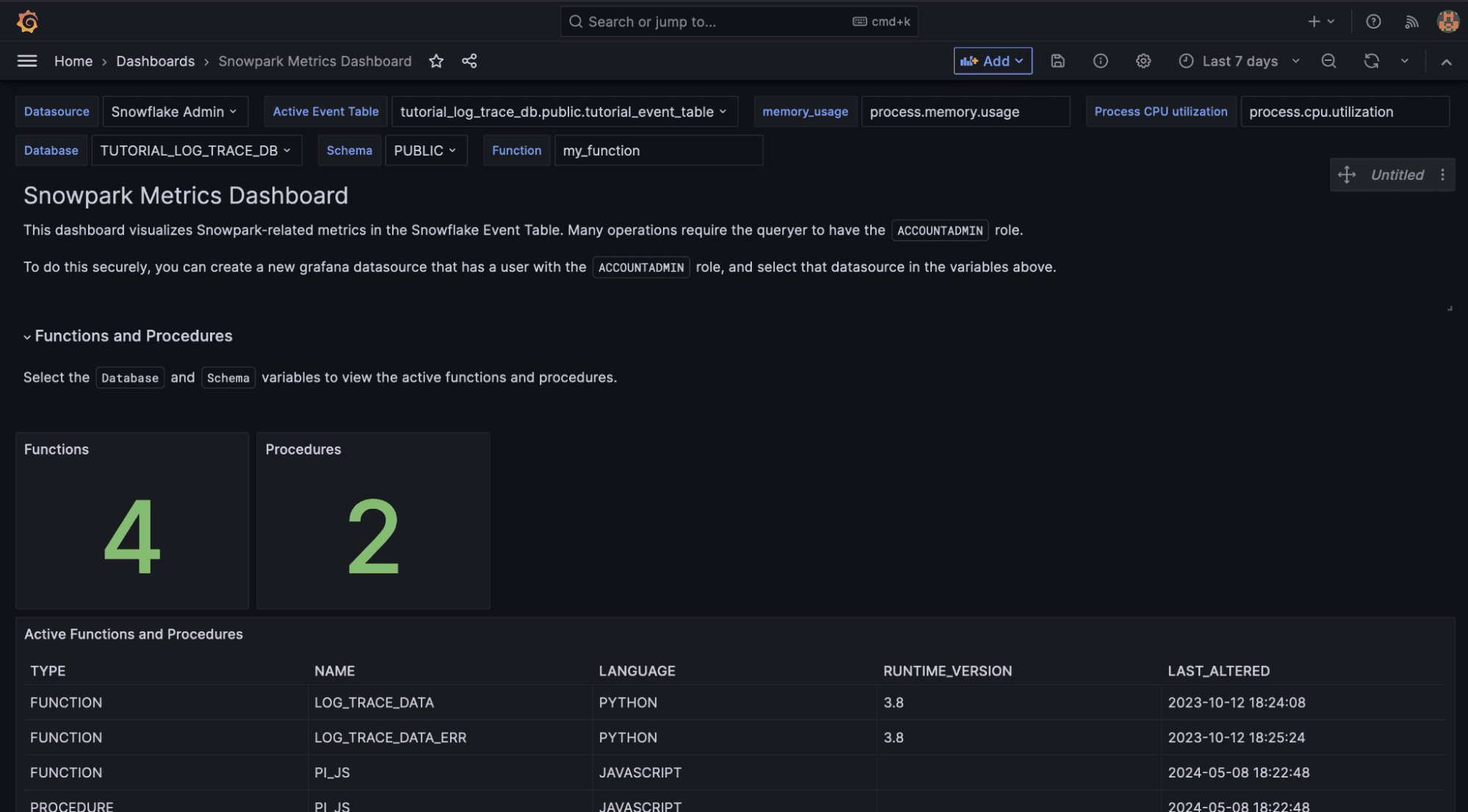Sort by RUNTIME_VERSION column header
The image size is (1468, 812).
pyautogui.click(x=947, y=671)
